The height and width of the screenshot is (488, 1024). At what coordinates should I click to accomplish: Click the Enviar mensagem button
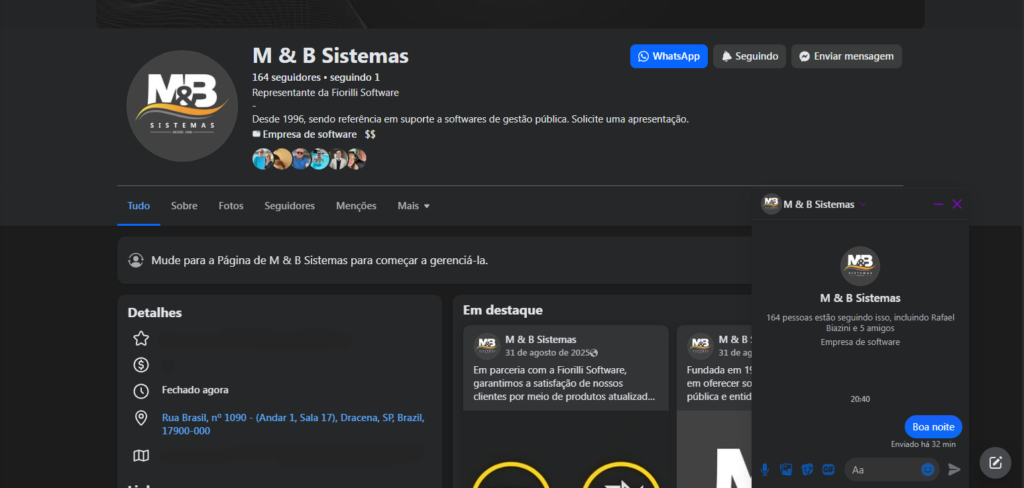click(846, 56)
